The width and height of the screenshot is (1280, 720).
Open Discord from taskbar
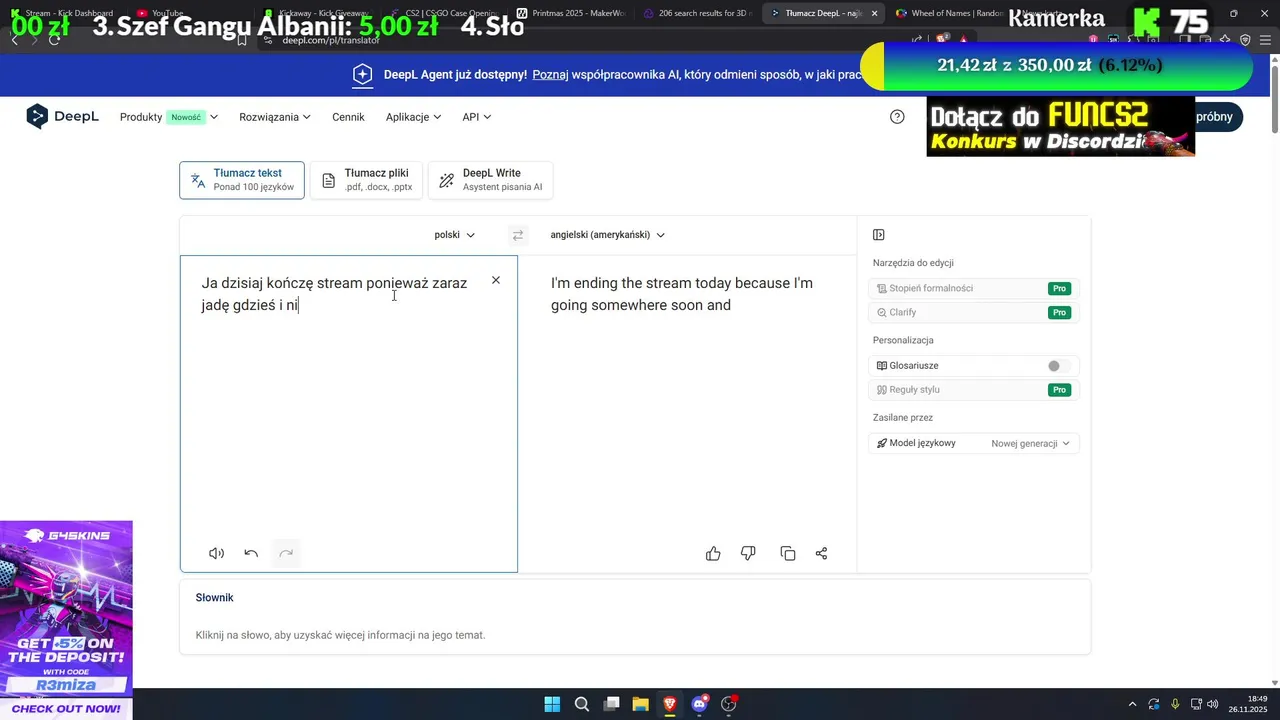(x=700, y=704)
